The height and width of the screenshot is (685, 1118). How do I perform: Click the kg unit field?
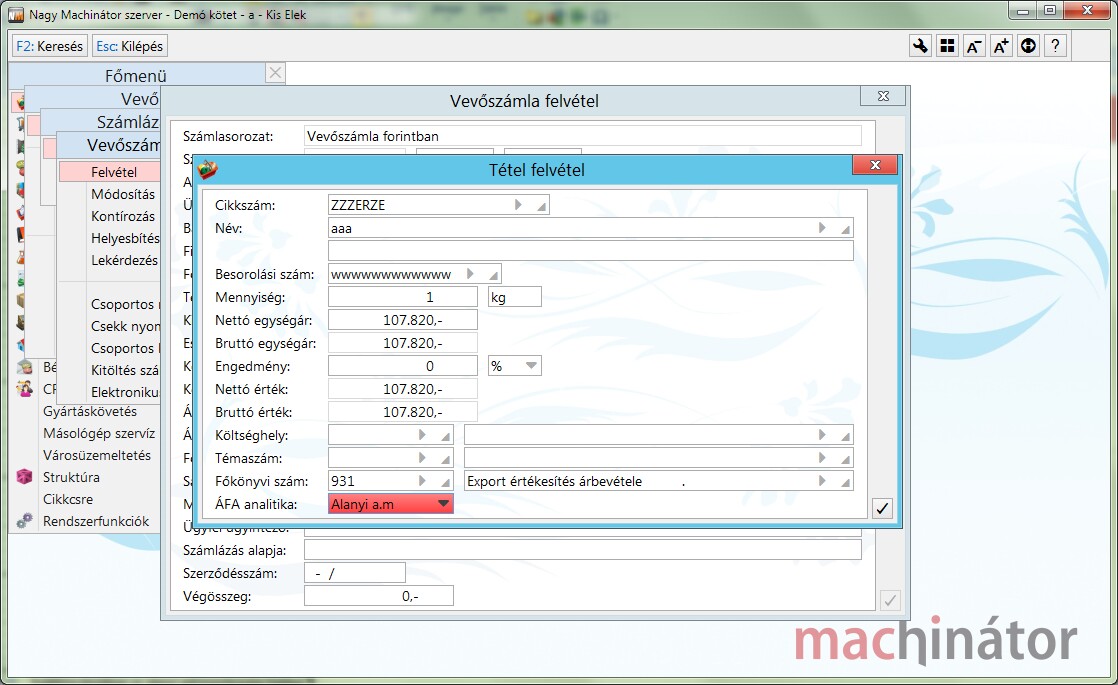tap(515, 297)
